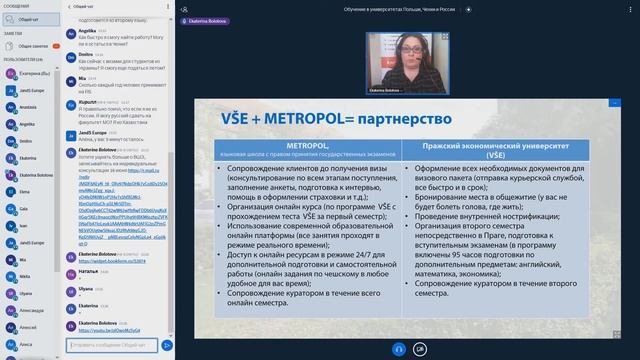Open Общие заметки shared notes
The image size is (640, 360).
31,46
